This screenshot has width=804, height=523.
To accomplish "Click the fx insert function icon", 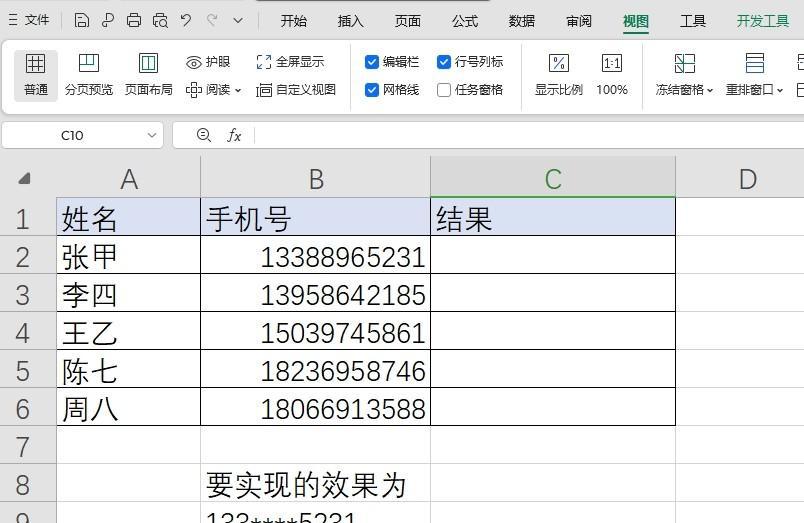I will click(234, 135).
